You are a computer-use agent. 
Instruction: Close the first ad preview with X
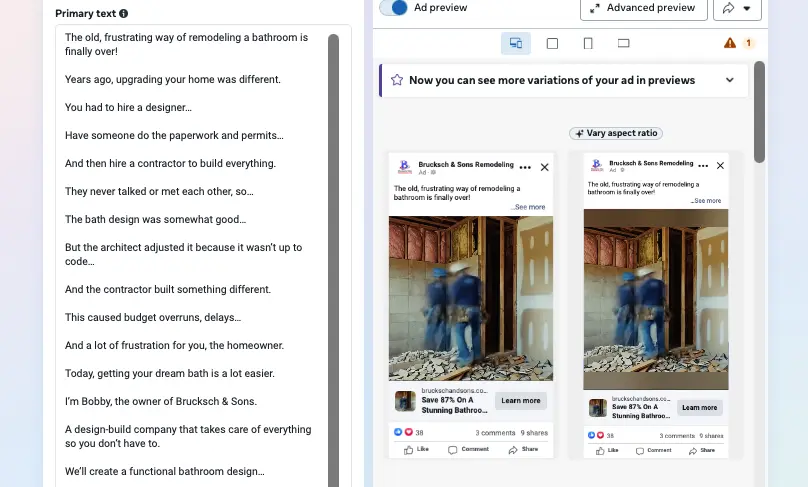point(544,167)
